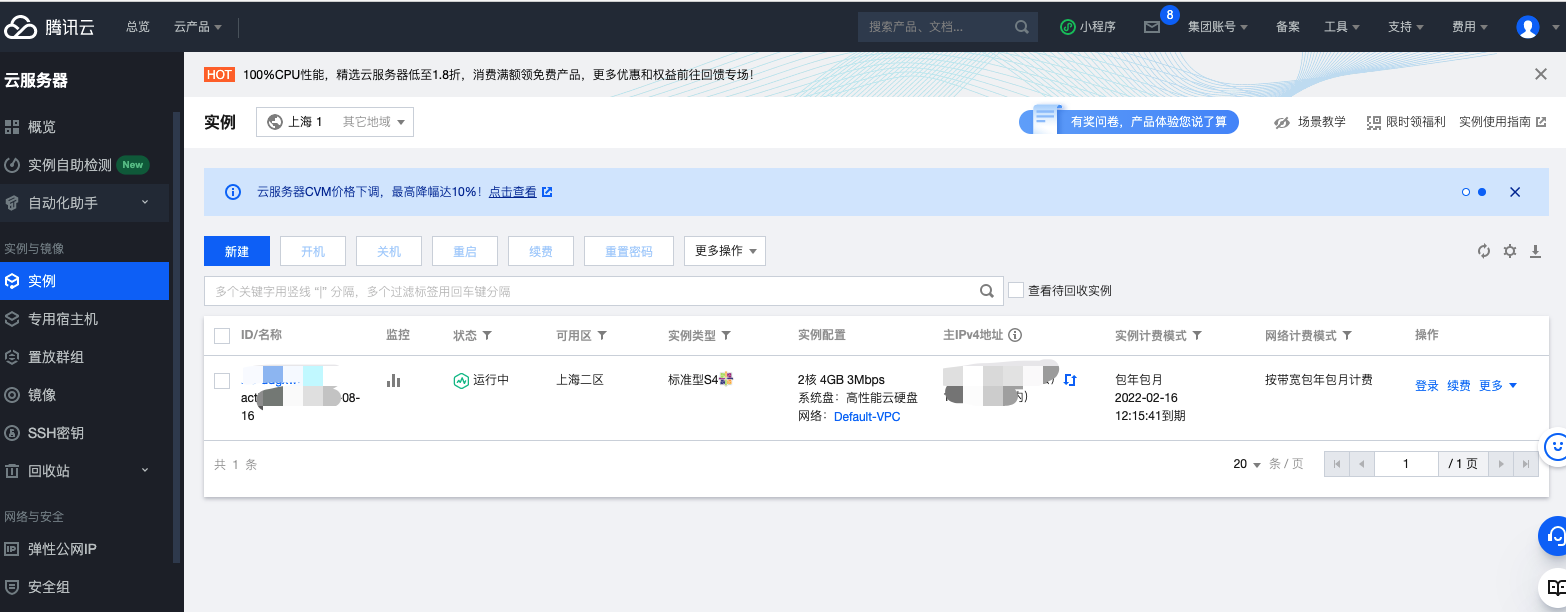Viewport: 1566px width, 612px height.
Task: Click the download export icon
Action: click(1536, 251)
